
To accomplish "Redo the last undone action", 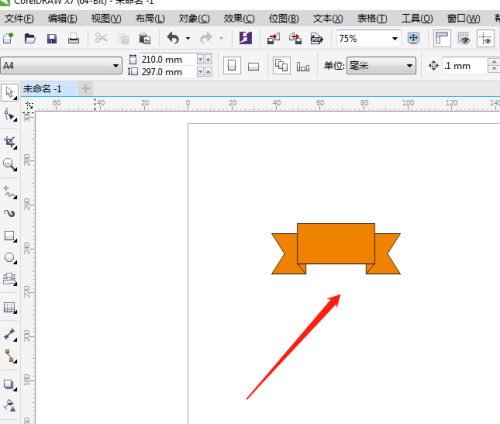I will 206,38.
